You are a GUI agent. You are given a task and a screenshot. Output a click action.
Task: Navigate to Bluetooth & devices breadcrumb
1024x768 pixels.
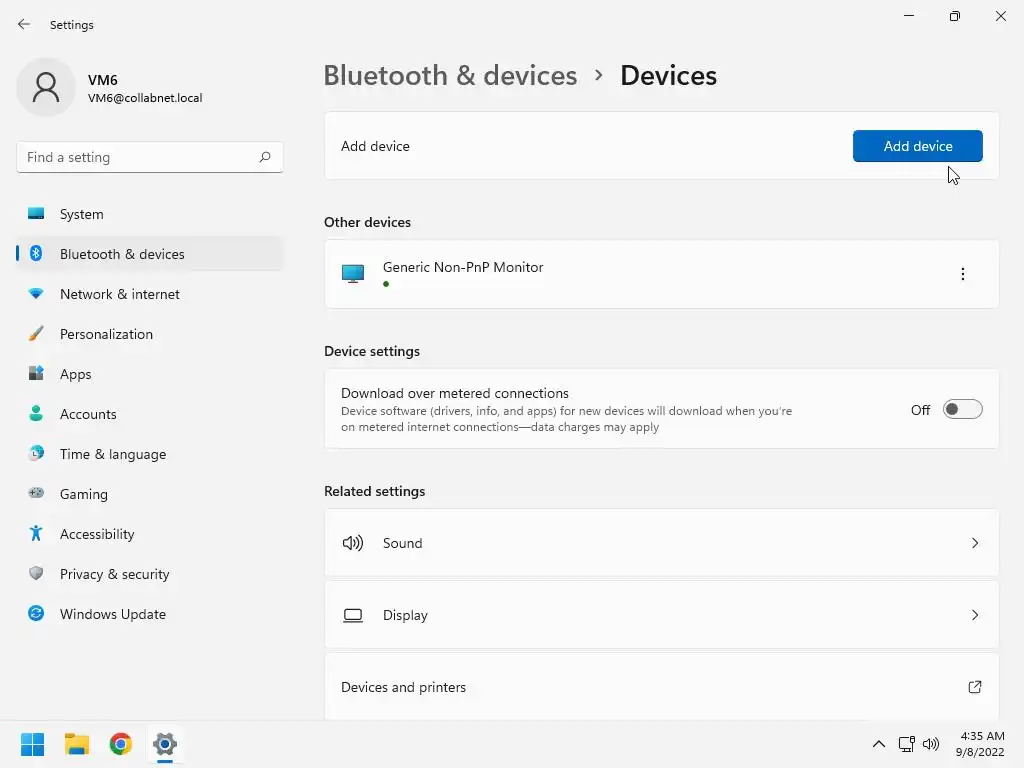click(x=450, y=76)
